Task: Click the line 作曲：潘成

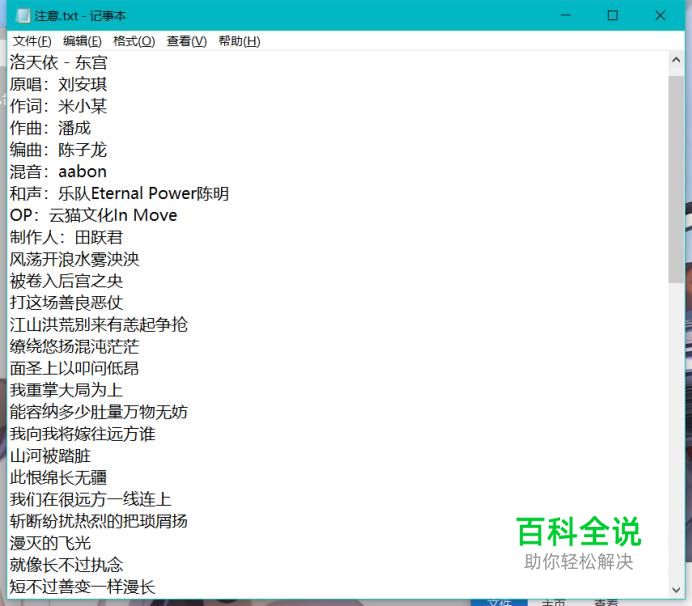Action: [50, 128]
